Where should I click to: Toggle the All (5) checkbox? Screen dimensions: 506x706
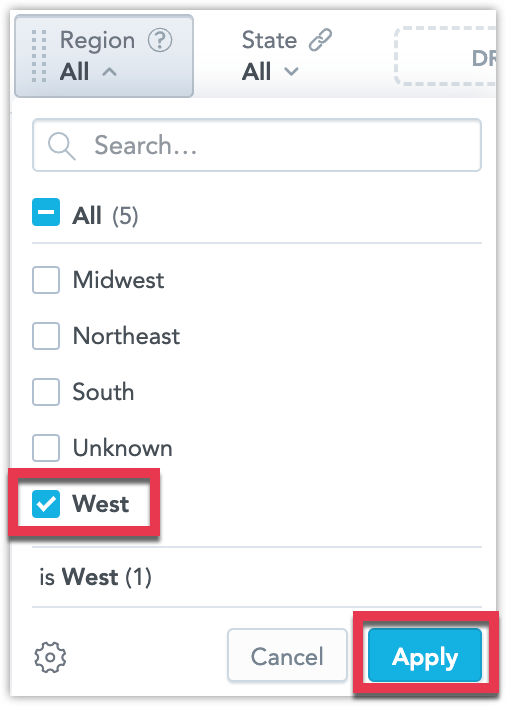(x=46, y=212)
